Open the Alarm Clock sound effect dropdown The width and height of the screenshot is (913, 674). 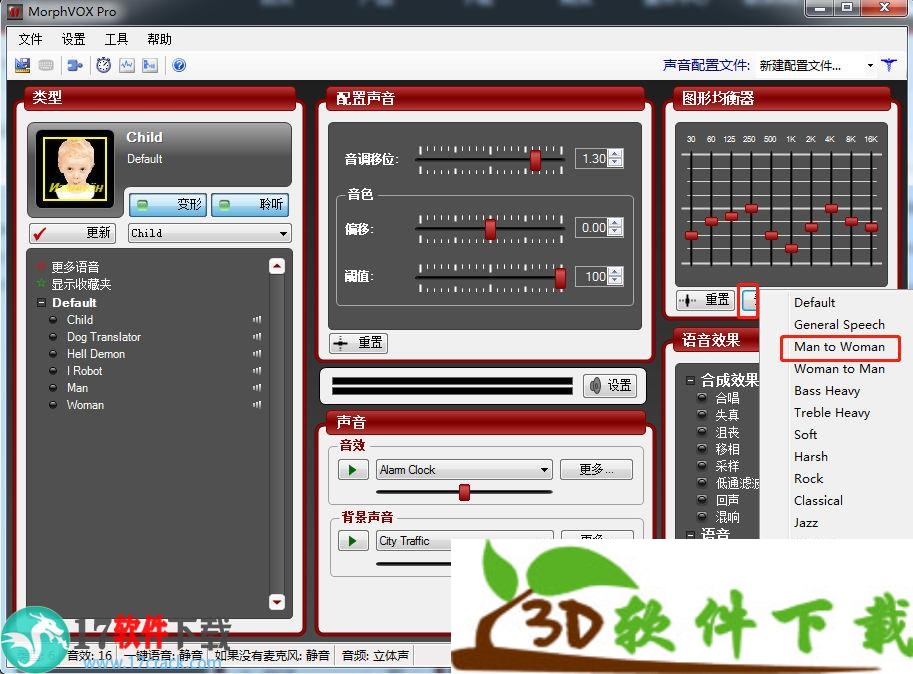(x=464, y=470)
